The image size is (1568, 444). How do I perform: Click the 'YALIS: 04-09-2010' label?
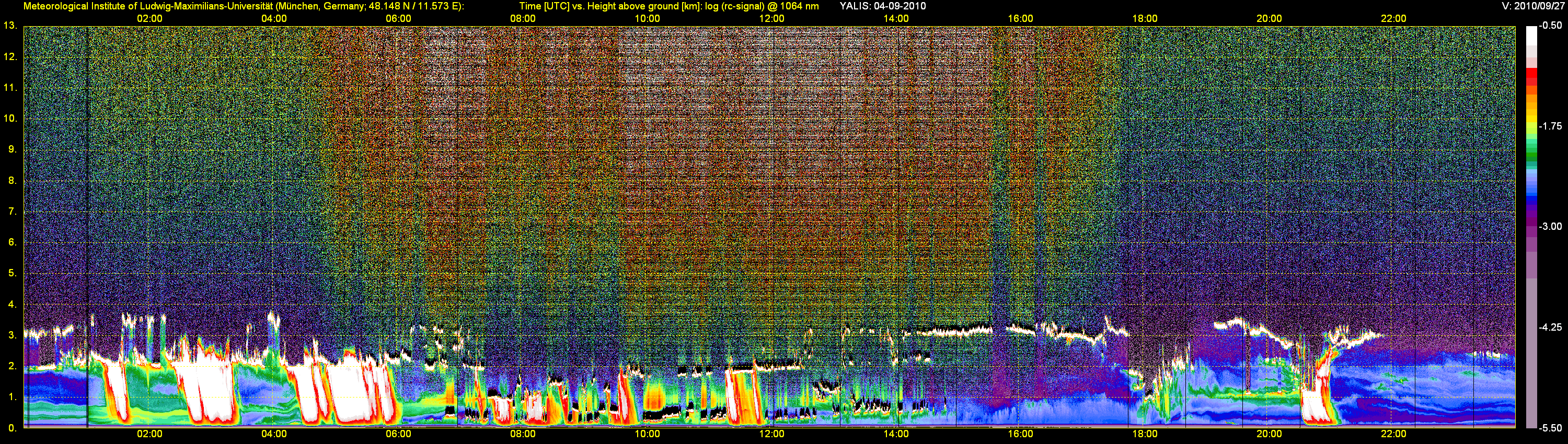click(x=883, y=6)
